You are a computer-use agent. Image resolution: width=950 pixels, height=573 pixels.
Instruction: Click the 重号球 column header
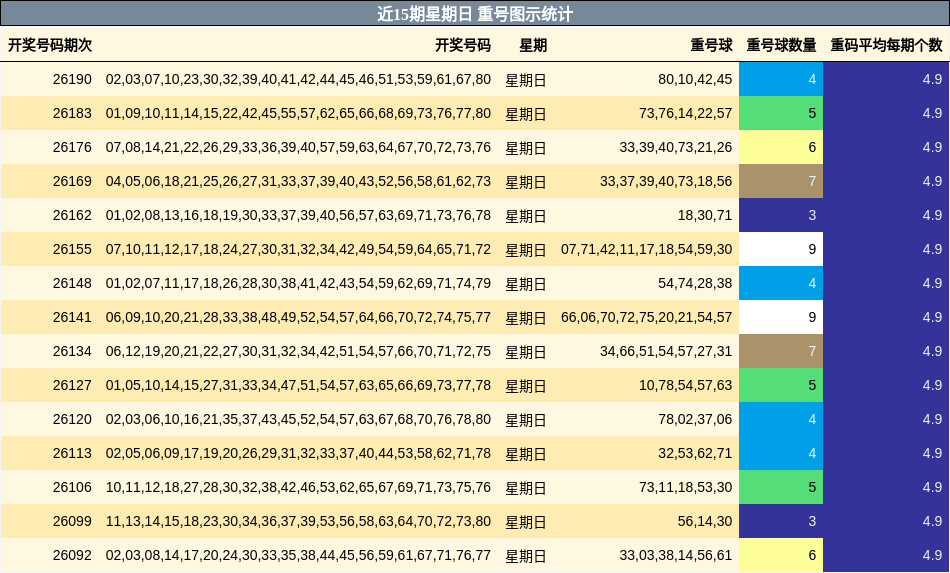711,45
